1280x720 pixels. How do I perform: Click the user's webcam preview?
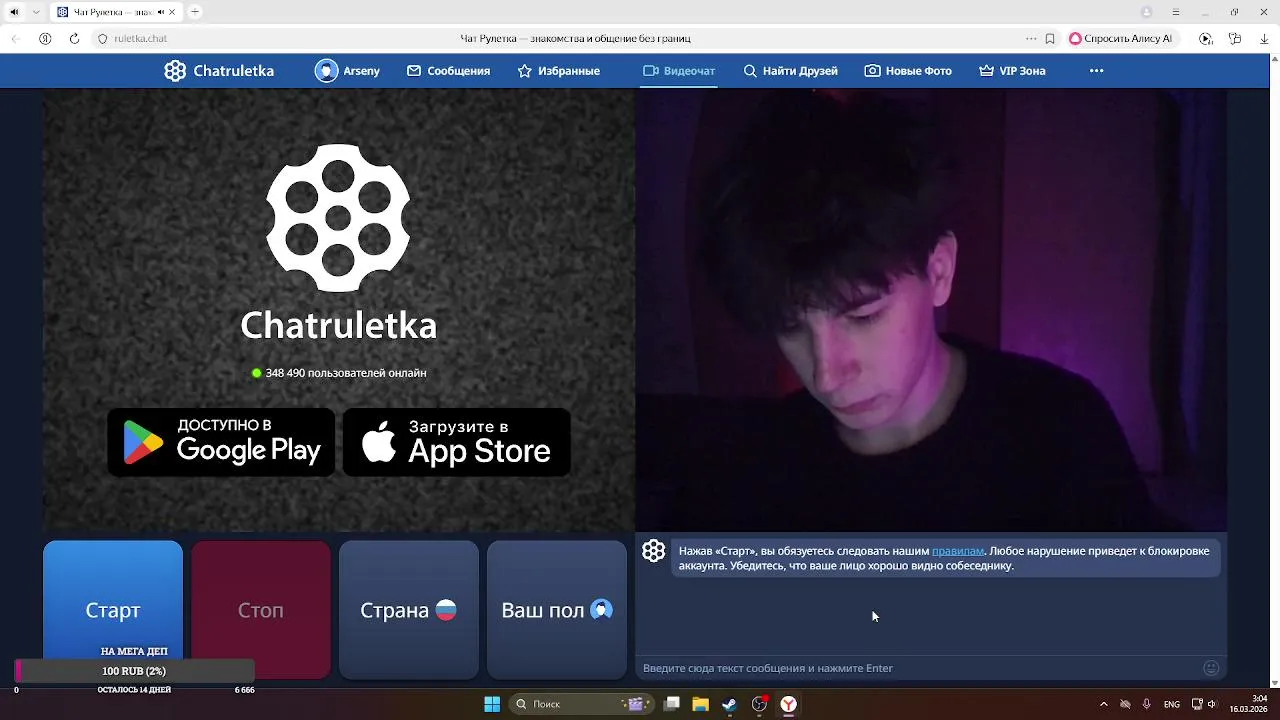click(932, 310)
